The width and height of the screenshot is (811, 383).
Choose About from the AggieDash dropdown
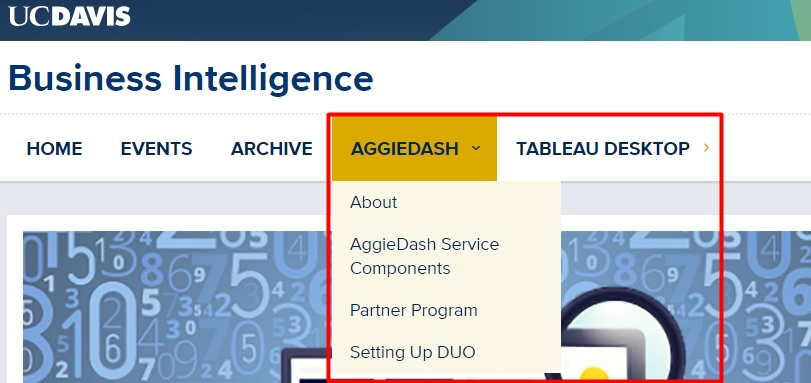point(373,202)
